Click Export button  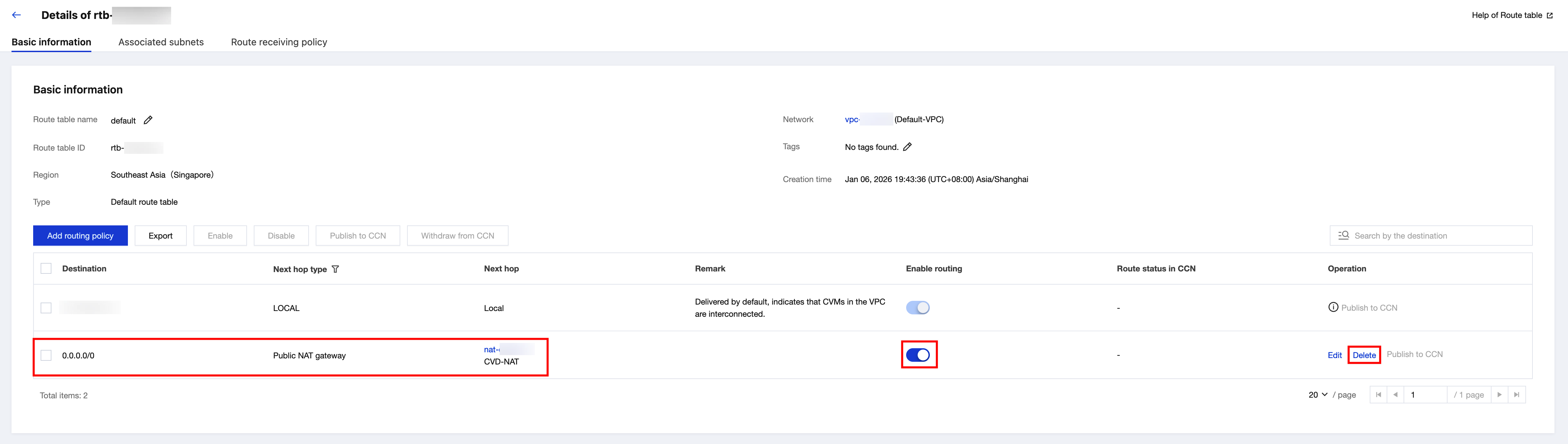coord(161,236)
